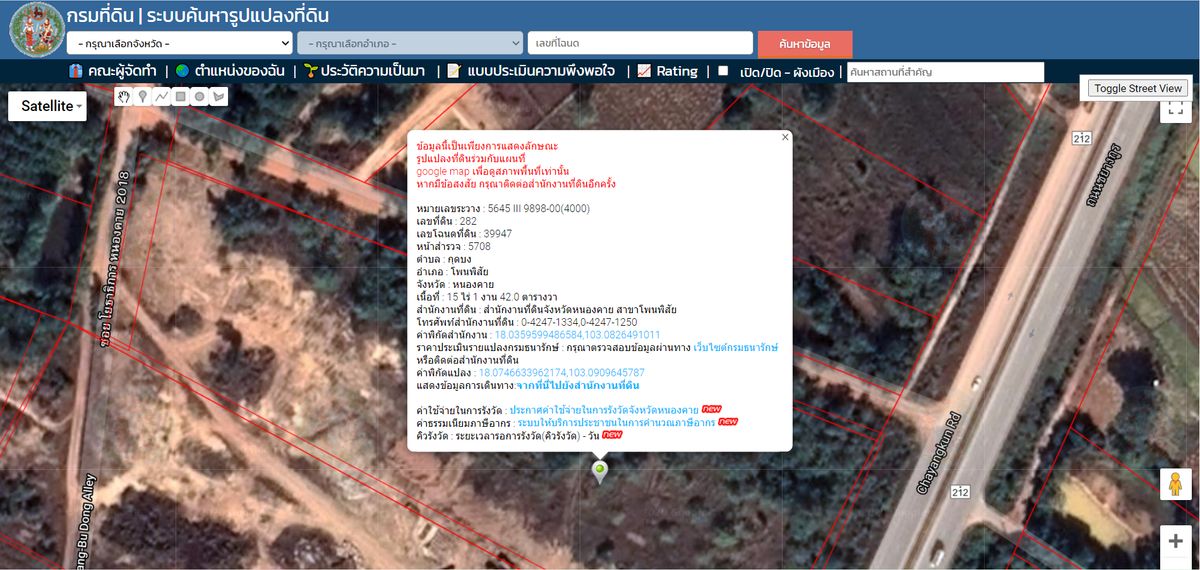Select the add marker drawing tool
Screen dimensions: 1200x570
click(143, 97)
